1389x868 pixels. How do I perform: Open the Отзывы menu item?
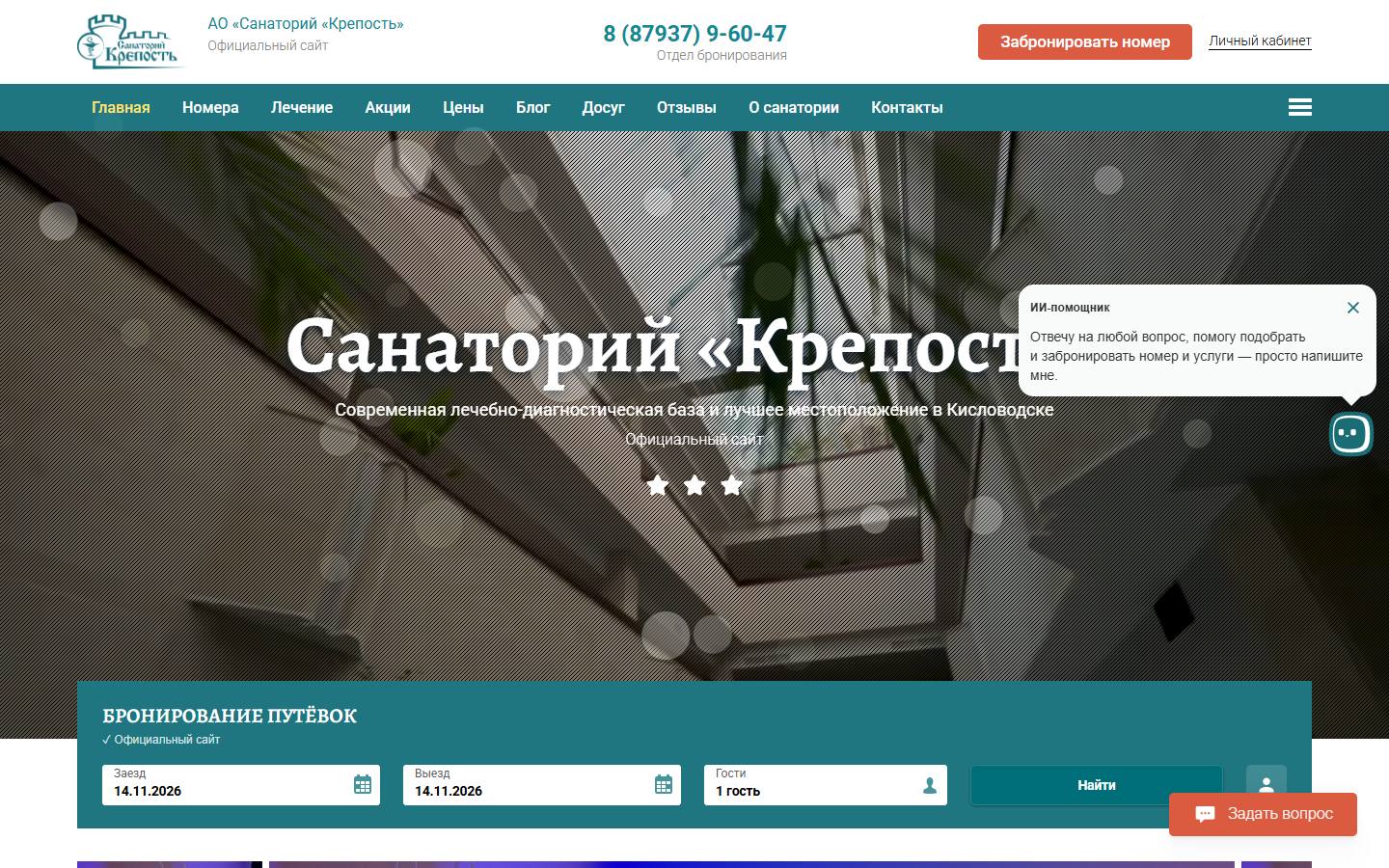[x=687, y=107]
